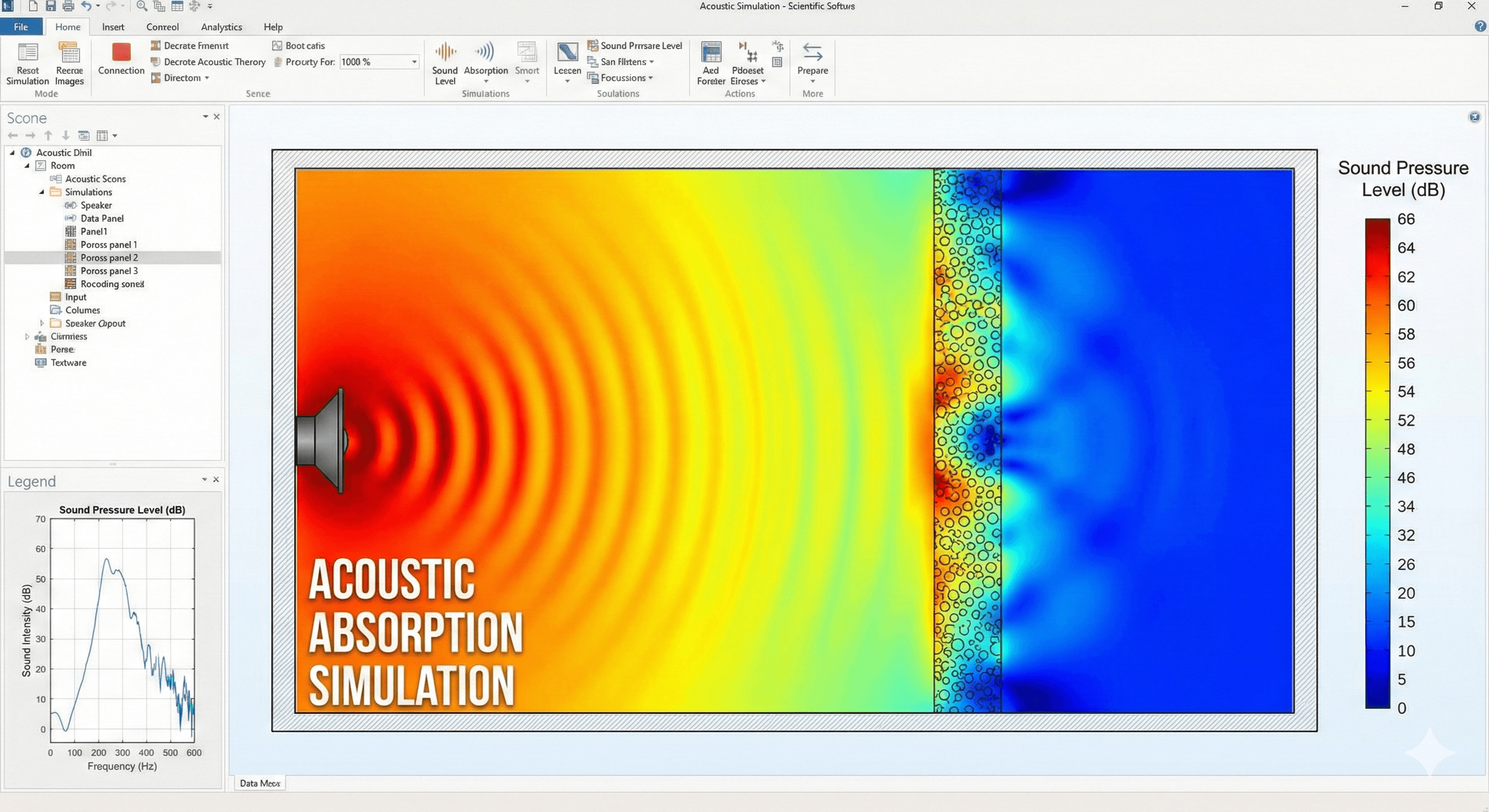Expand the Speaker Opout folder

tap(42, 323)
